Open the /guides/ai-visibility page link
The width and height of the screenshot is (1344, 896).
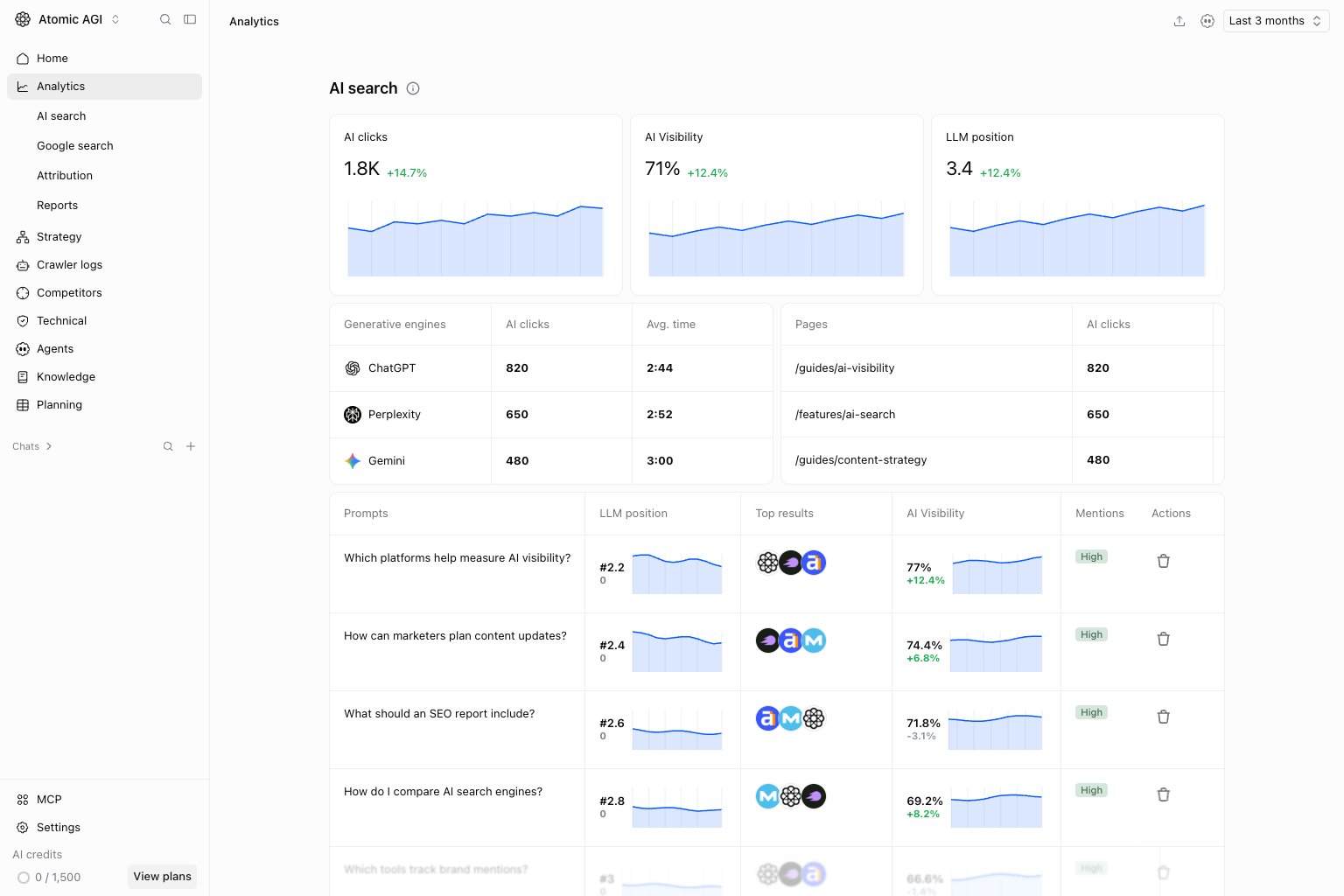[845, 368]
